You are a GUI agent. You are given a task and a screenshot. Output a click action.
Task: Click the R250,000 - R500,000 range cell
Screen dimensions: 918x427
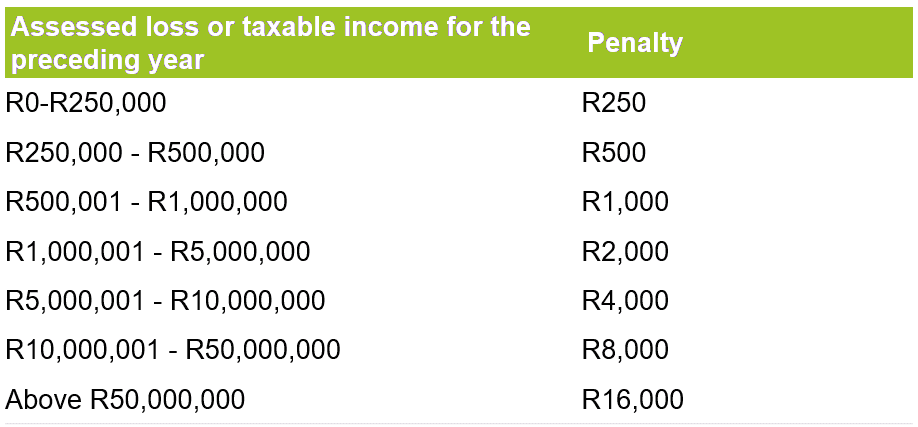[135, 152]
